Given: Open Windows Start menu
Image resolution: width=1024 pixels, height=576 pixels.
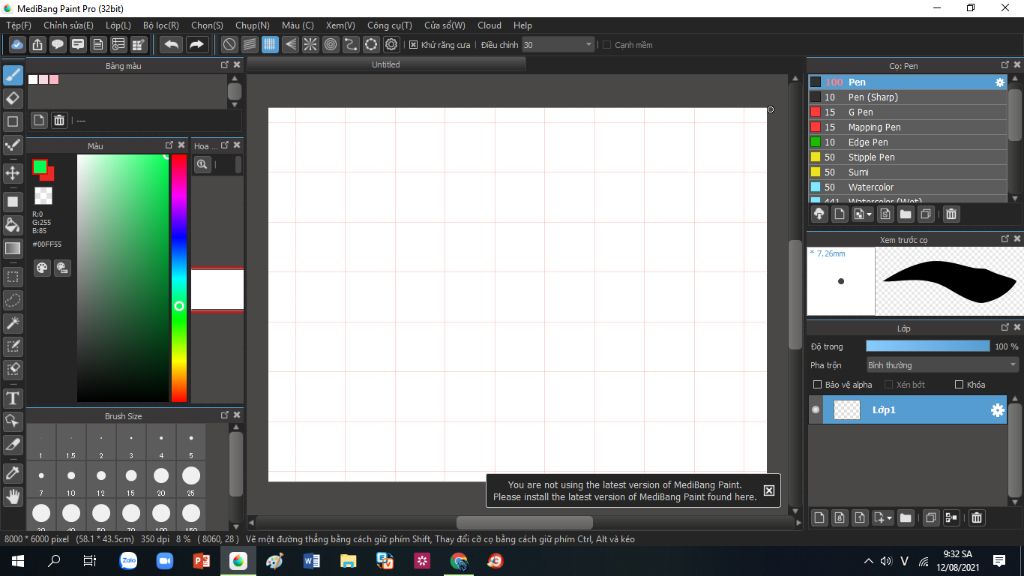Looking at the screenshot, I should click(18, 561).
